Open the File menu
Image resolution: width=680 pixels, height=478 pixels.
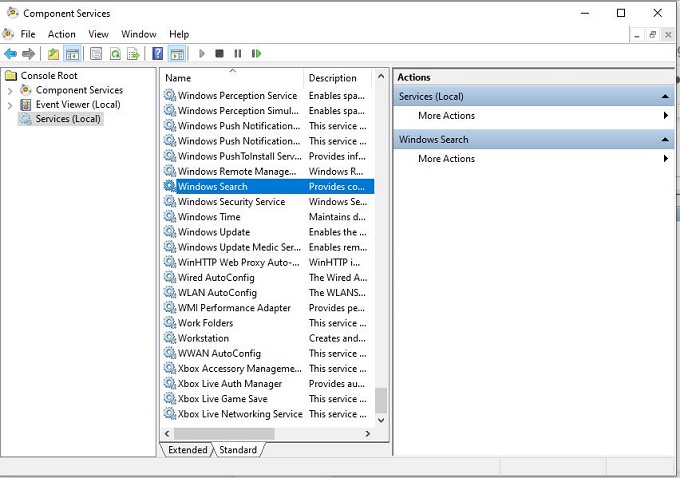pyautogui.click(x=28, y=34)
